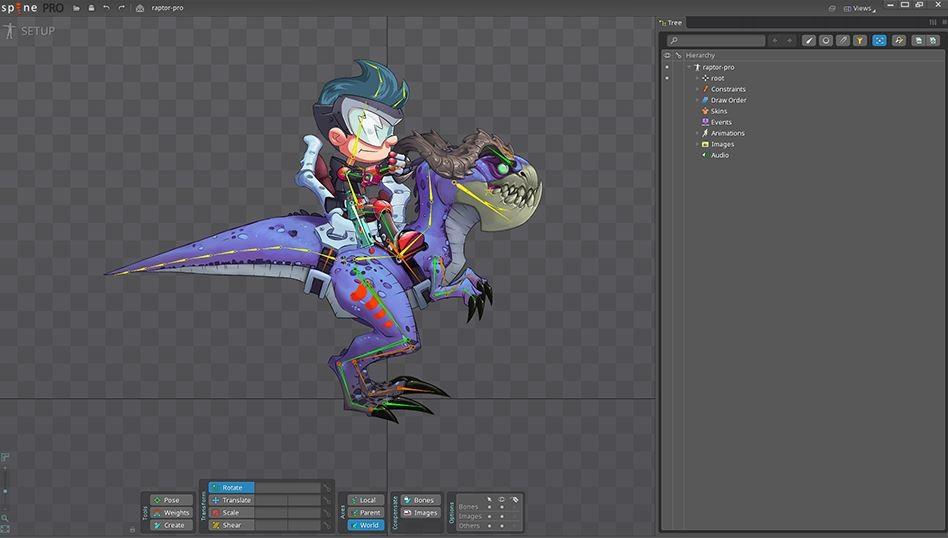Toggle the blue center-on-selection button

tap(879, 41)
